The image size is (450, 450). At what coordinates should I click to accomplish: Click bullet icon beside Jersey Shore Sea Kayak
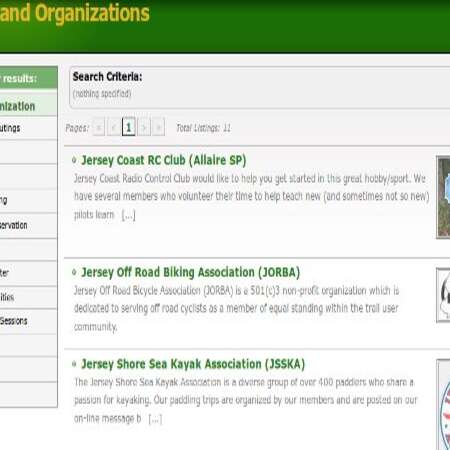74,364
